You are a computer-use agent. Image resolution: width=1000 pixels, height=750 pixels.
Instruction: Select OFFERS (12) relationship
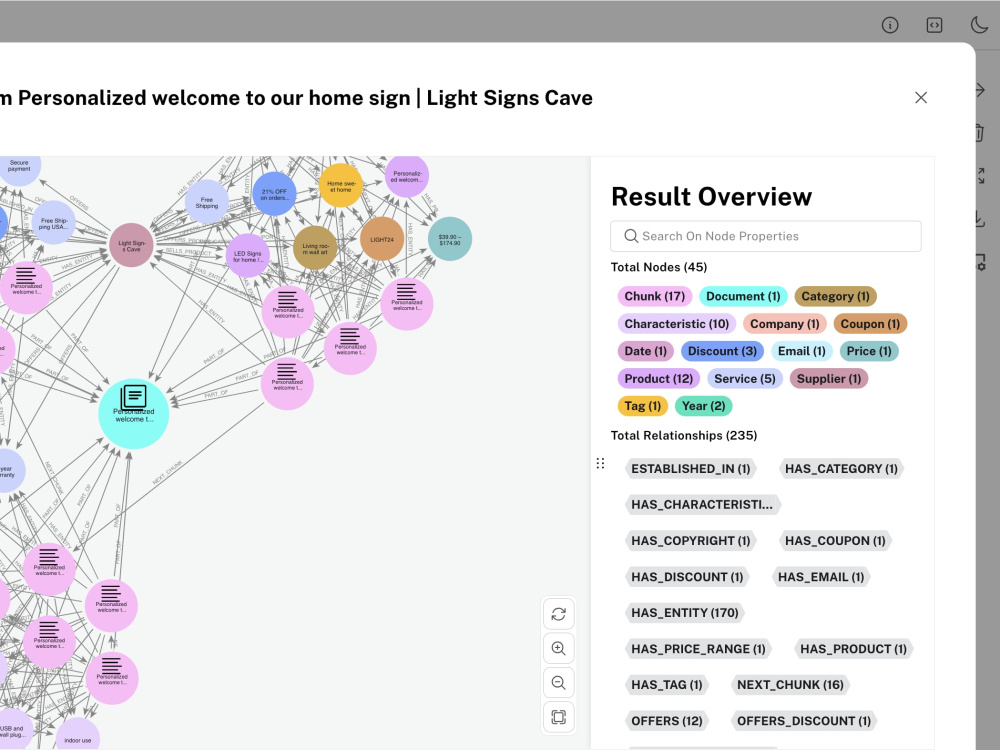[666, 721]
